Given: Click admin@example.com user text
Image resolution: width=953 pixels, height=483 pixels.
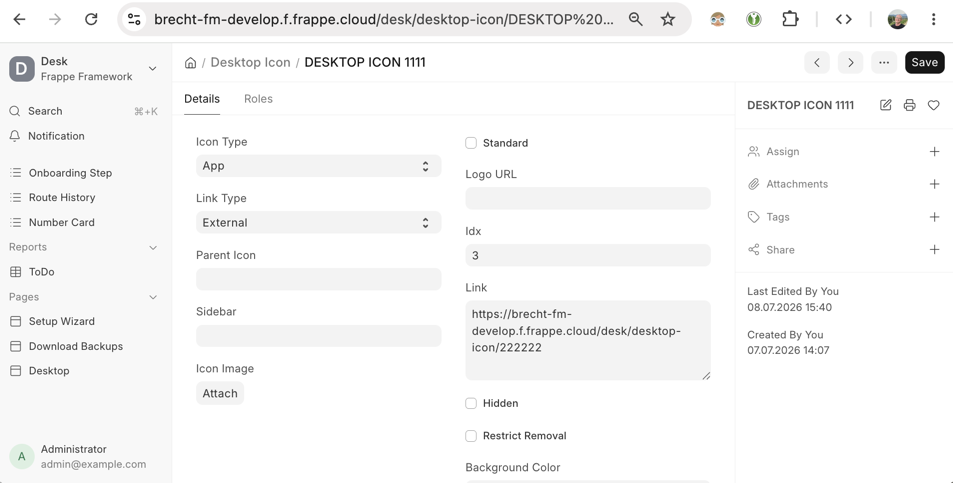Looking at the screenshot, I should tap(94, 464).
